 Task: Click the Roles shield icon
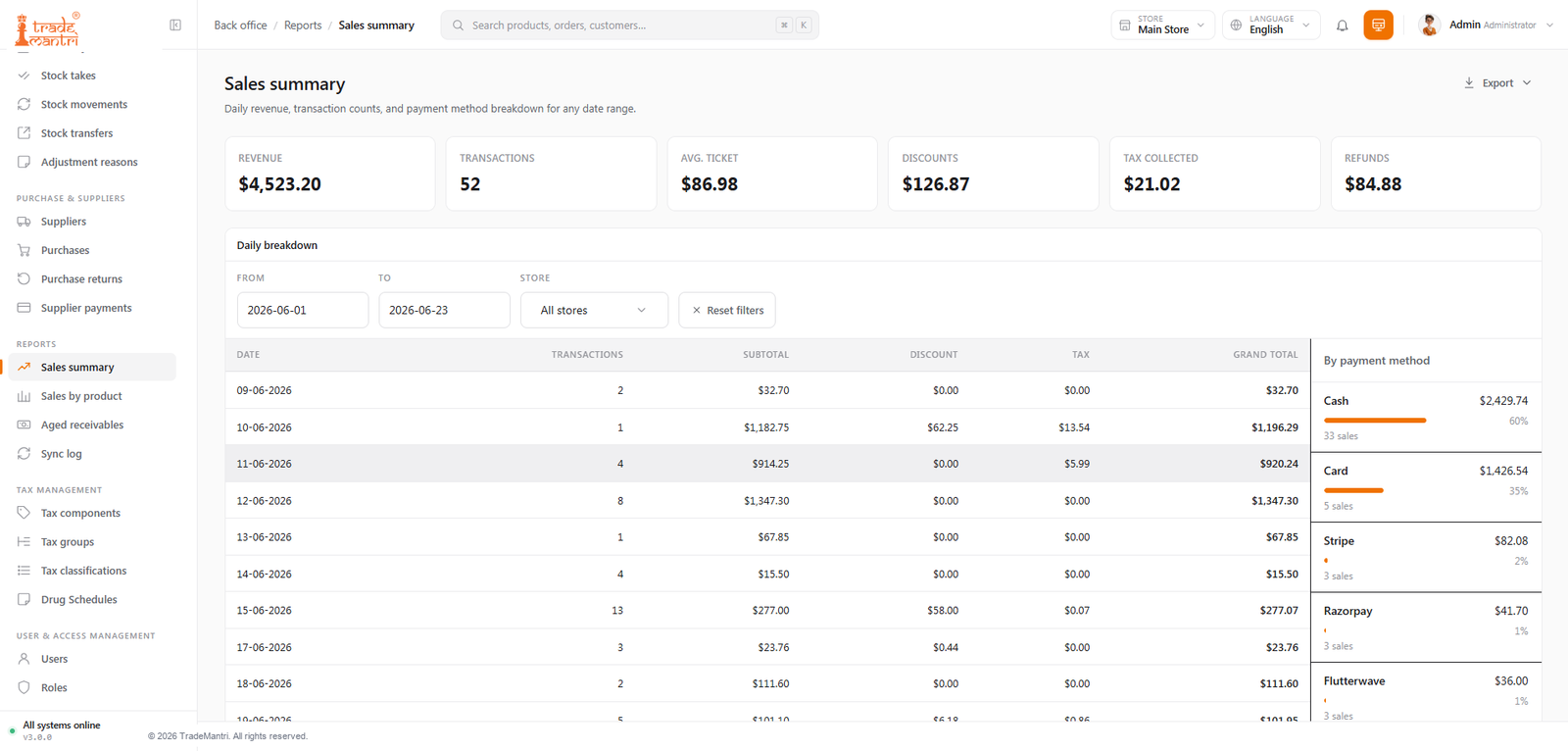[x=24, y=687]
